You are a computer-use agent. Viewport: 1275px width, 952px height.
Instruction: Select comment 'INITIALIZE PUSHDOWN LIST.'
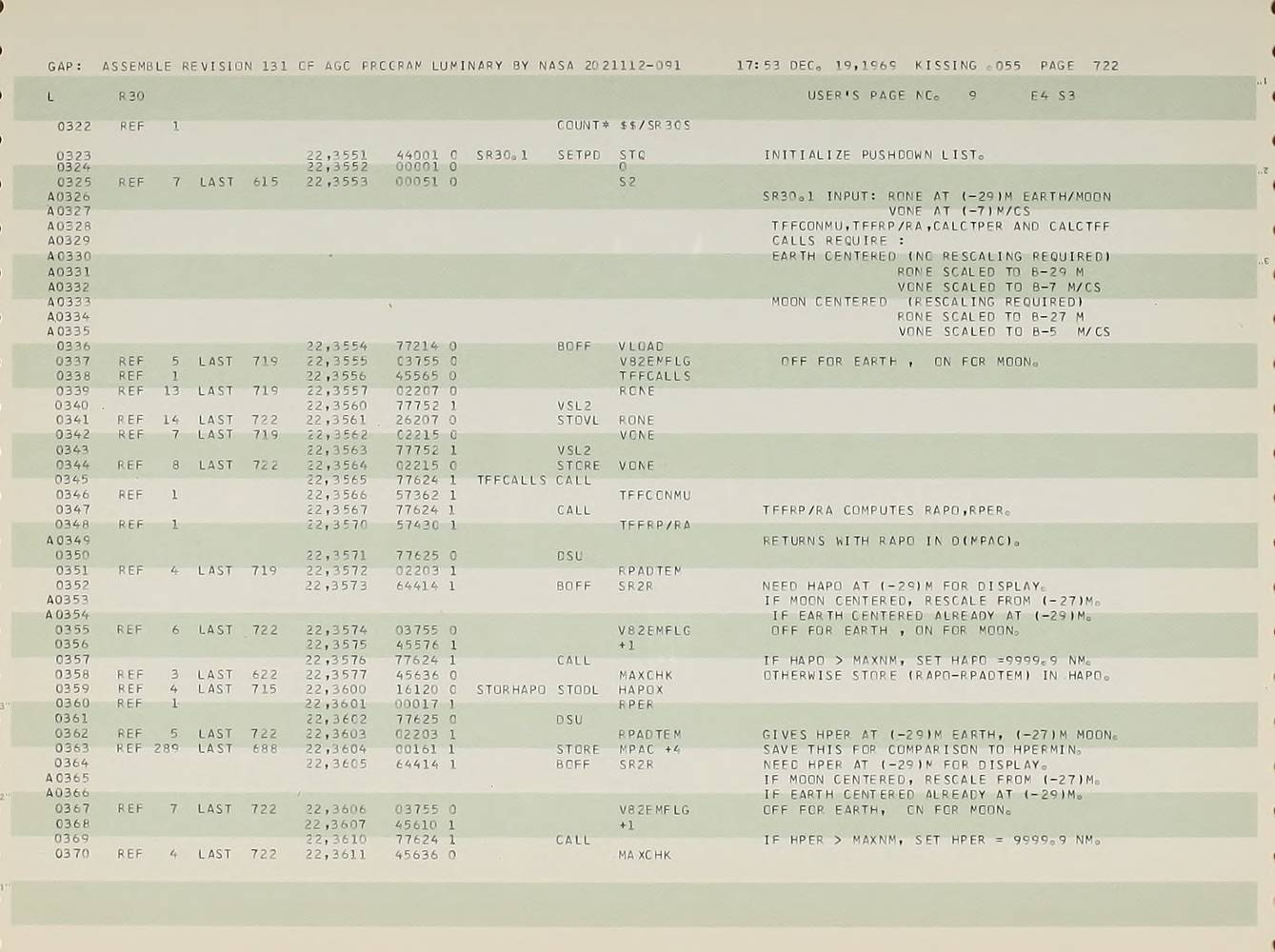tap(874, 154)
